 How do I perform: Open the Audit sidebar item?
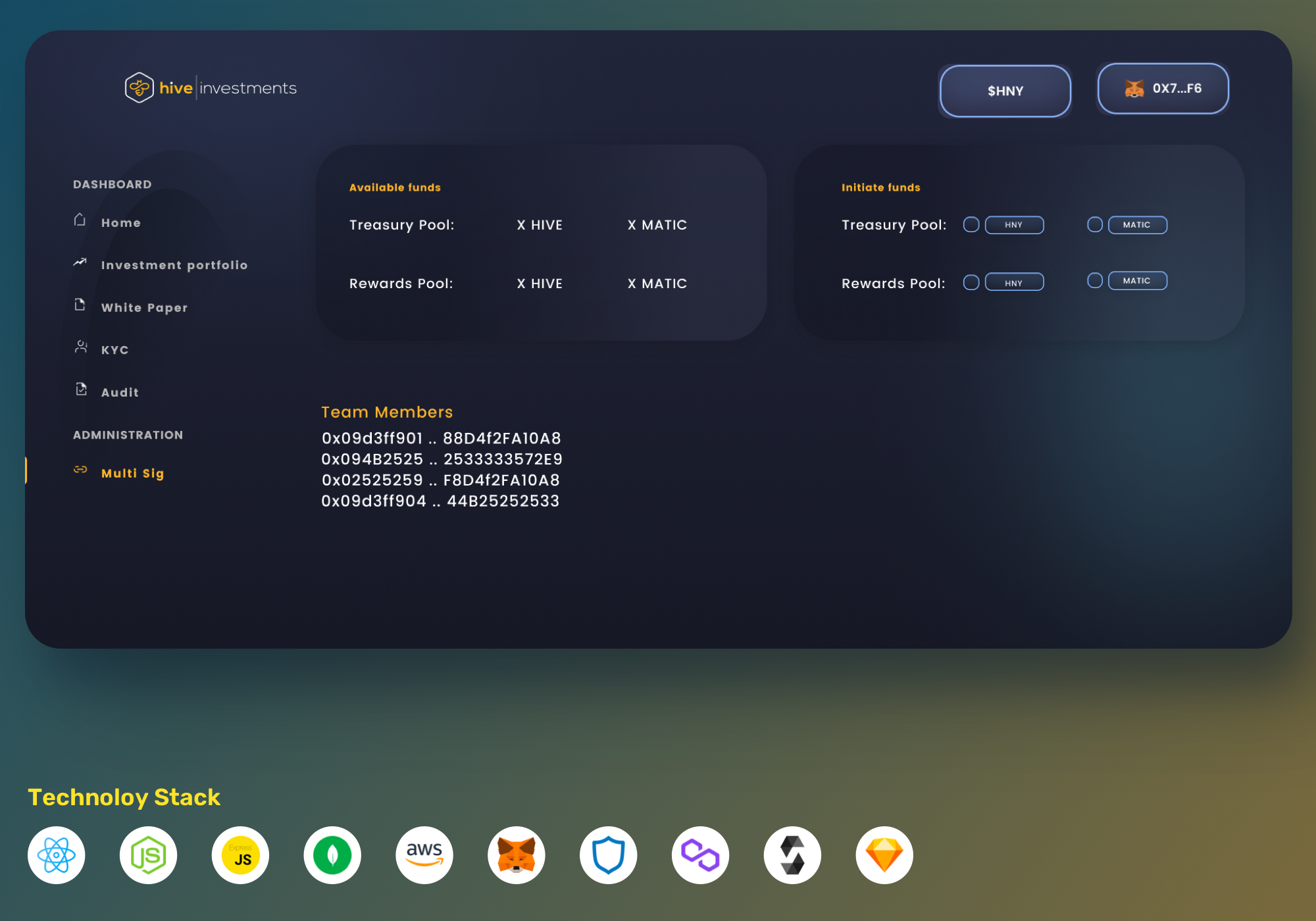pyautogui.click(x=120, y=392)
